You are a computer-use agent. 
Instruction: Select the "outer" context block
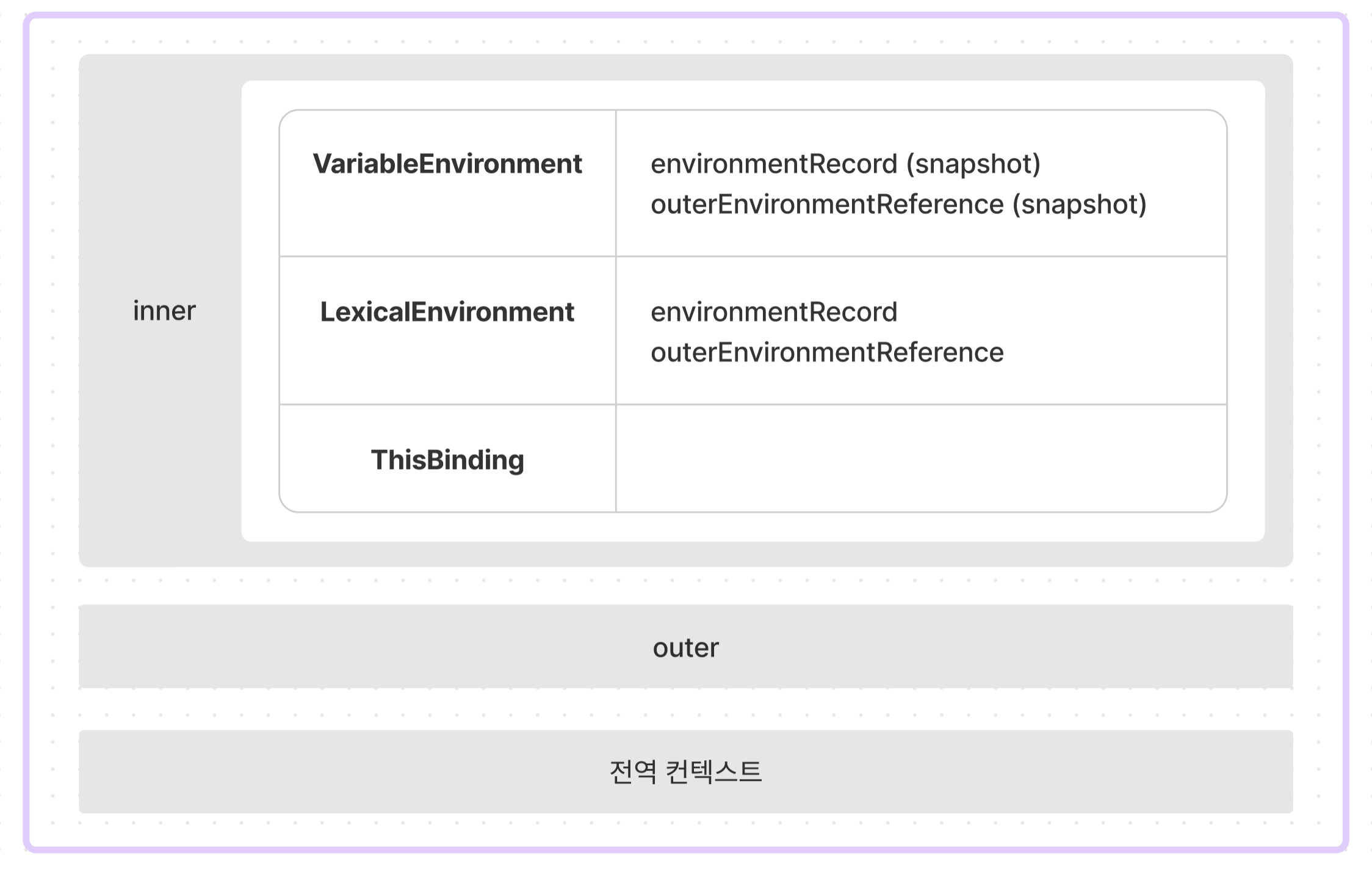(x=685, y=647)
